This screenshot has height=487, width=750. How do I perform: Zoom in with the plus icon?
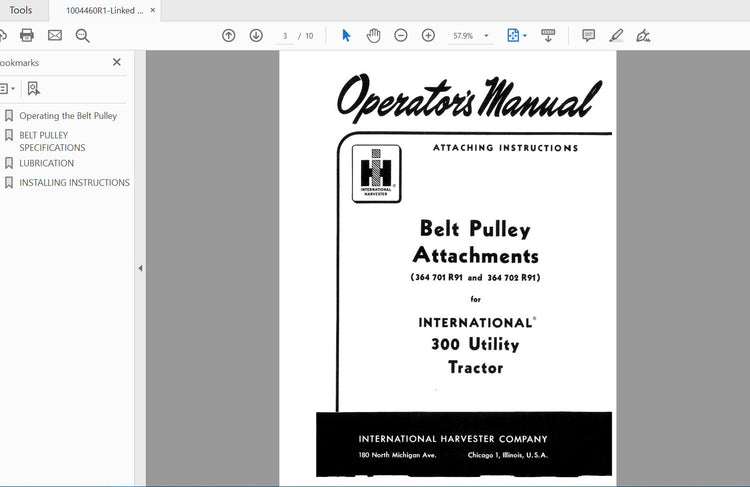[x=429, y=35]
